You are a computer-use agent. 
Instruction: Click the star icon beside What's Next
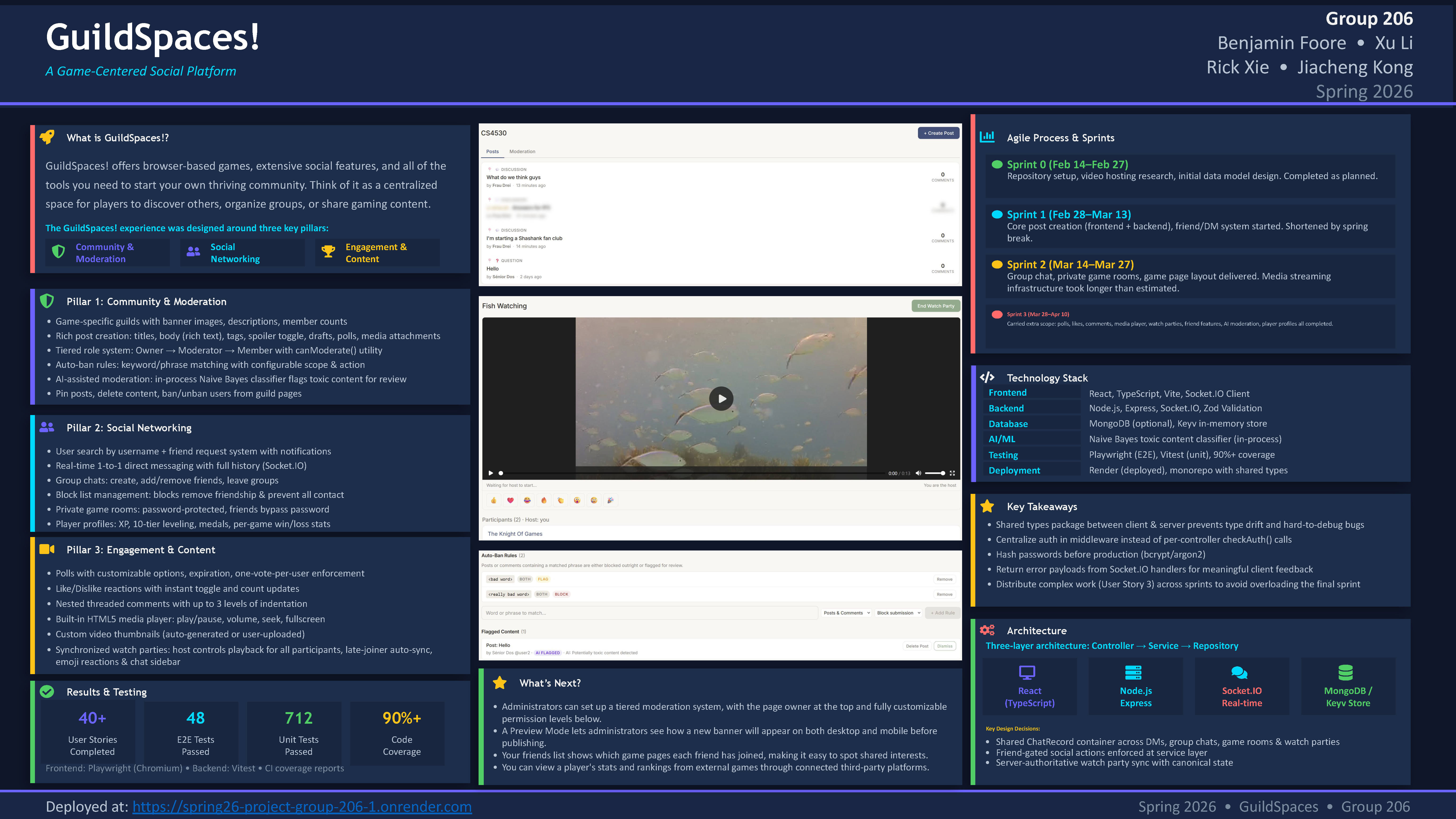[x=500, y=683]
